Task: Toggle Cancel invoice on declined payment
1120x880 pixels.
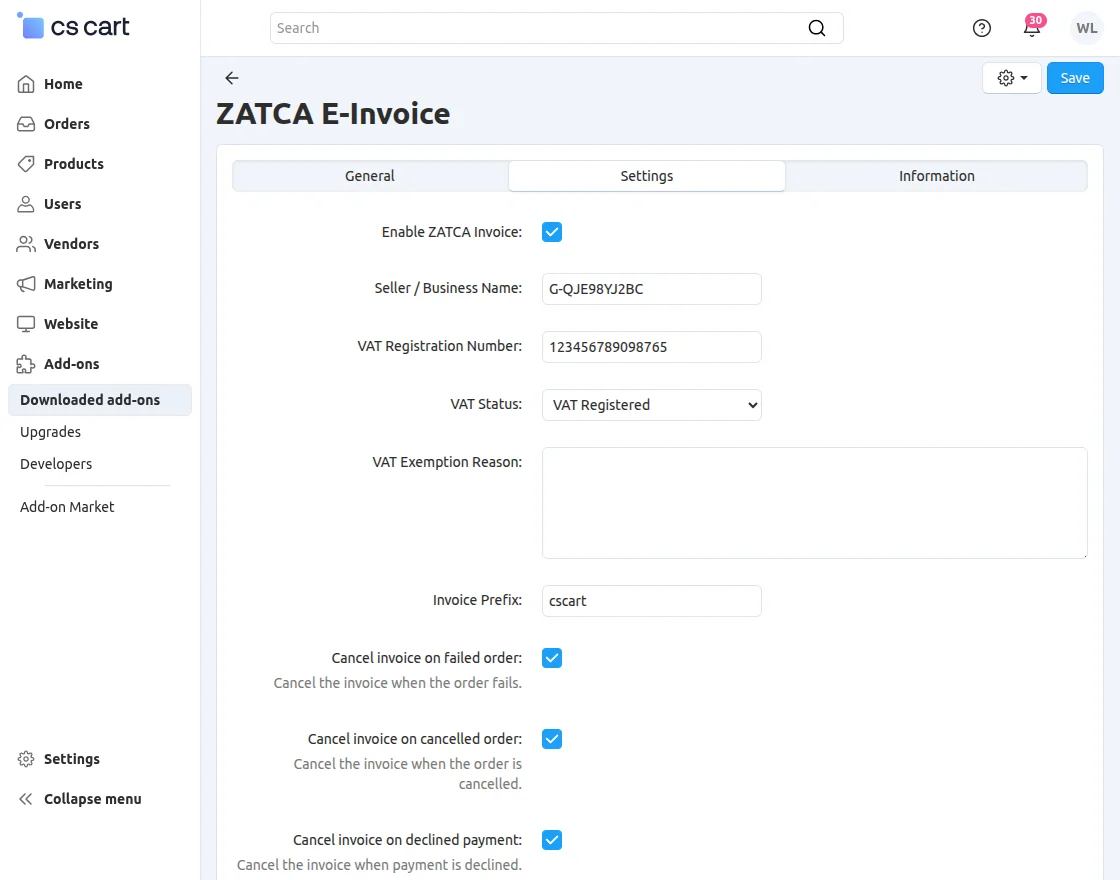Action: click(552, 840)
